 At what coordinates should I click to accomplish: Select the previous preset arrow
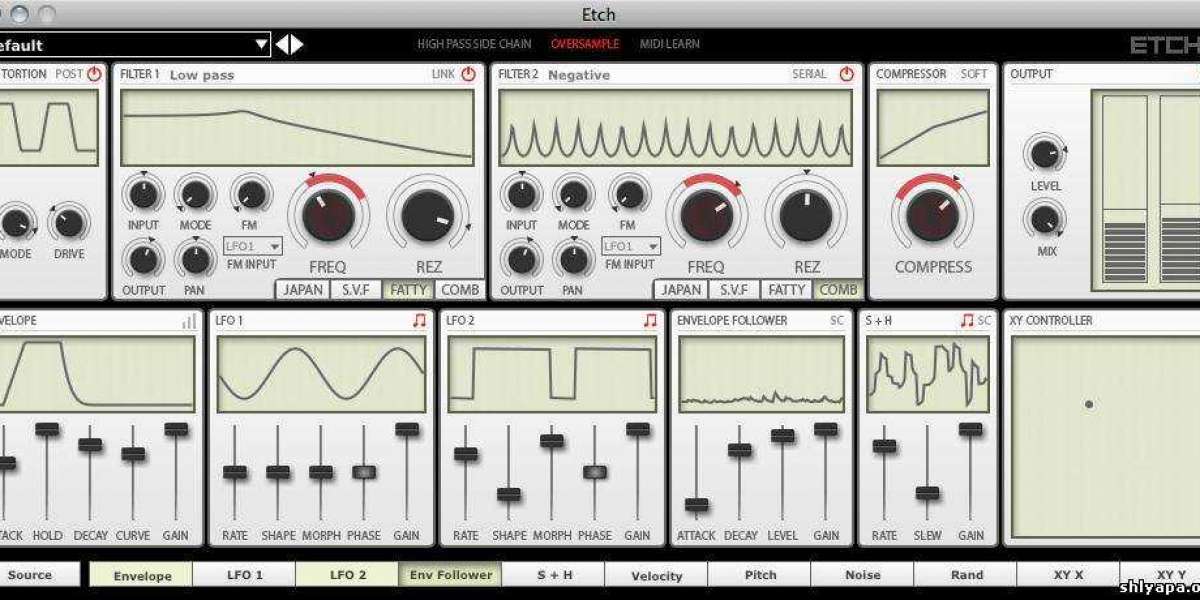click(x=283, y=44)
